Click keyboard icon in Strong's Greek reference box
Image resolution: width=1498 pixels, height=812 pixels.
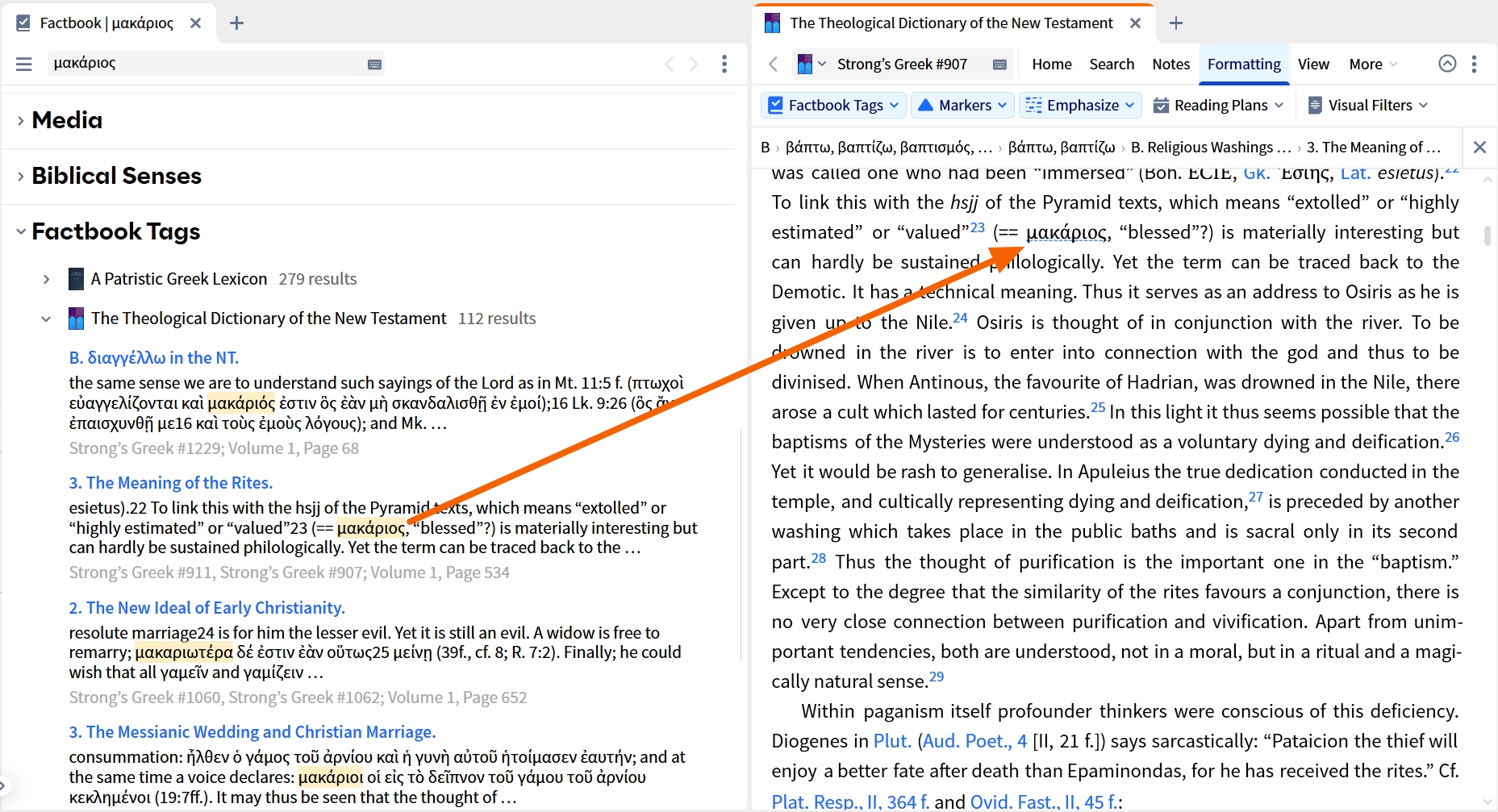click(x=999, y=65)
